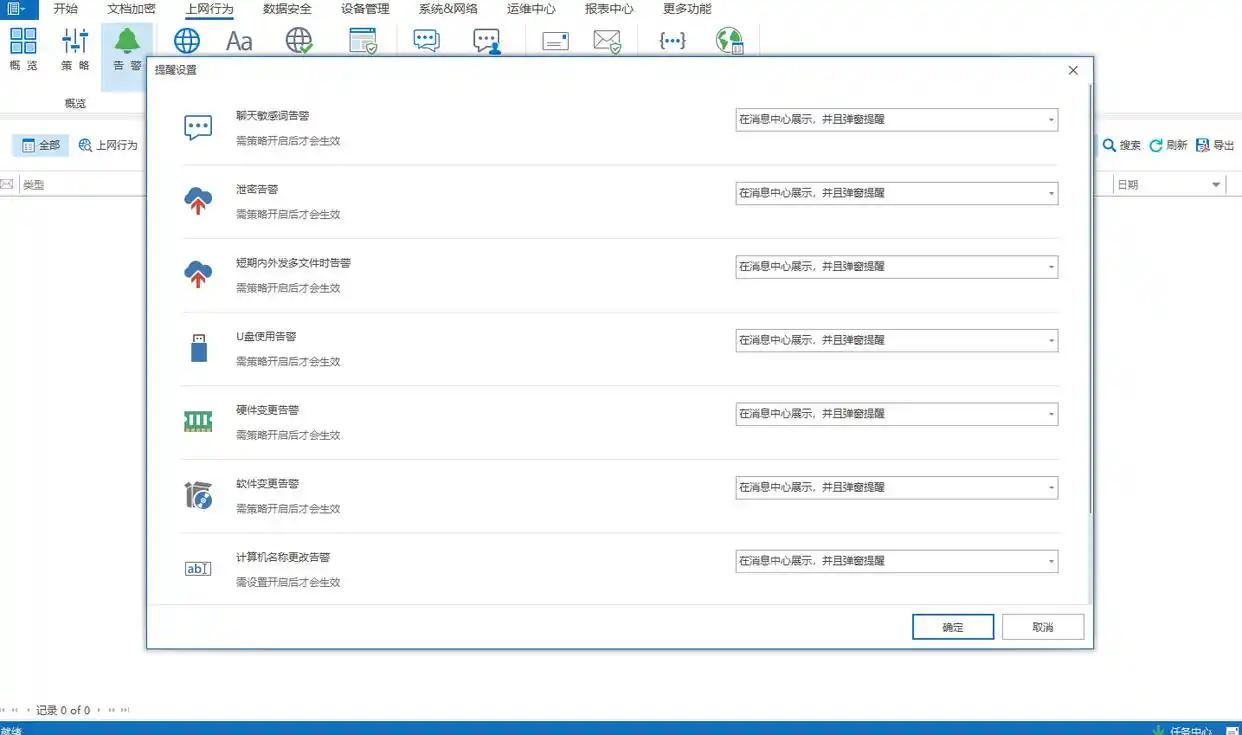Click the dialog's vertical scrollbar

[1090, 300]
